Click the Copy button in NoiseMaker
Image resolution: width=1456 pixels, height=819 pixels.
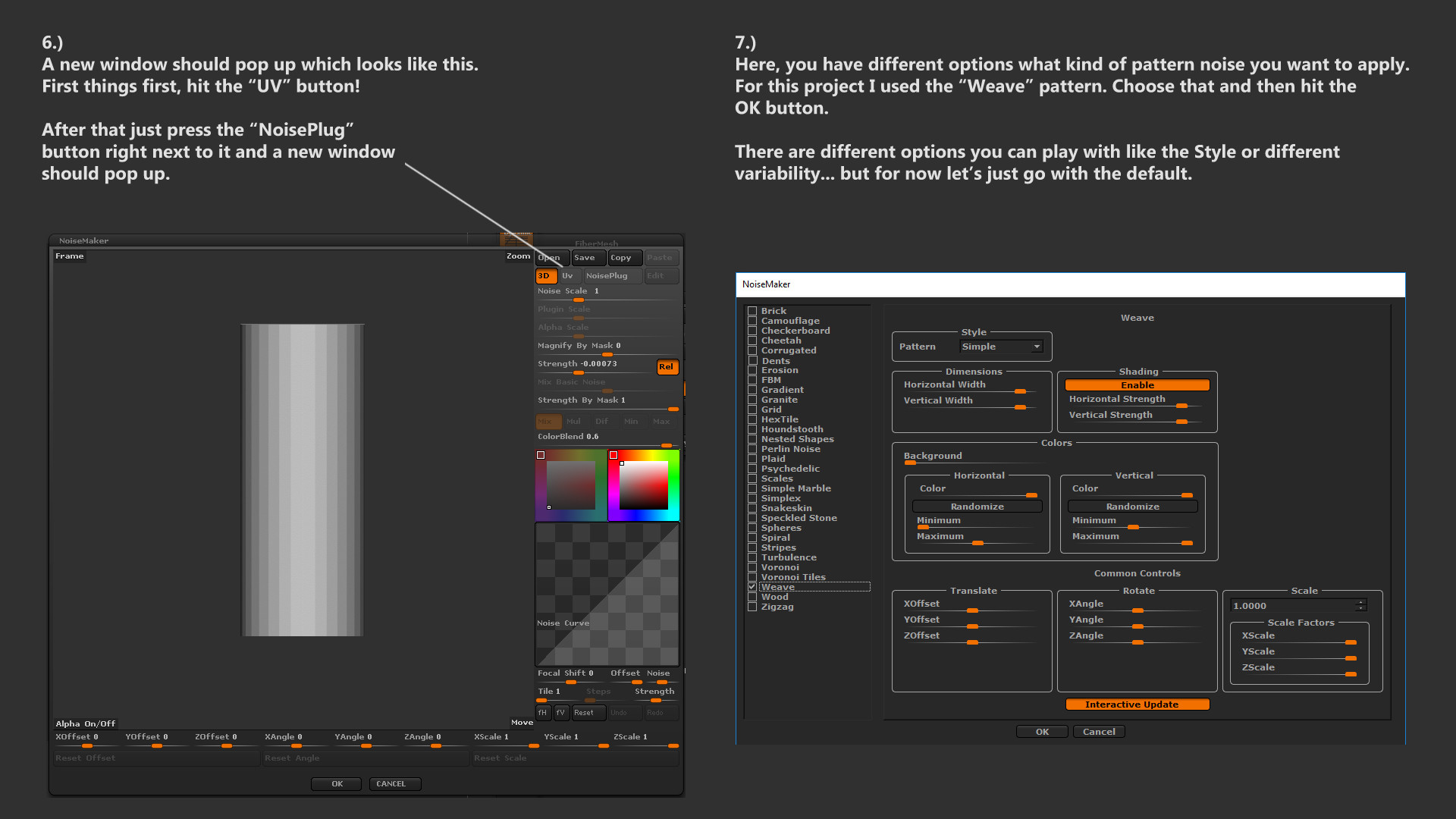tap(625, 258)
